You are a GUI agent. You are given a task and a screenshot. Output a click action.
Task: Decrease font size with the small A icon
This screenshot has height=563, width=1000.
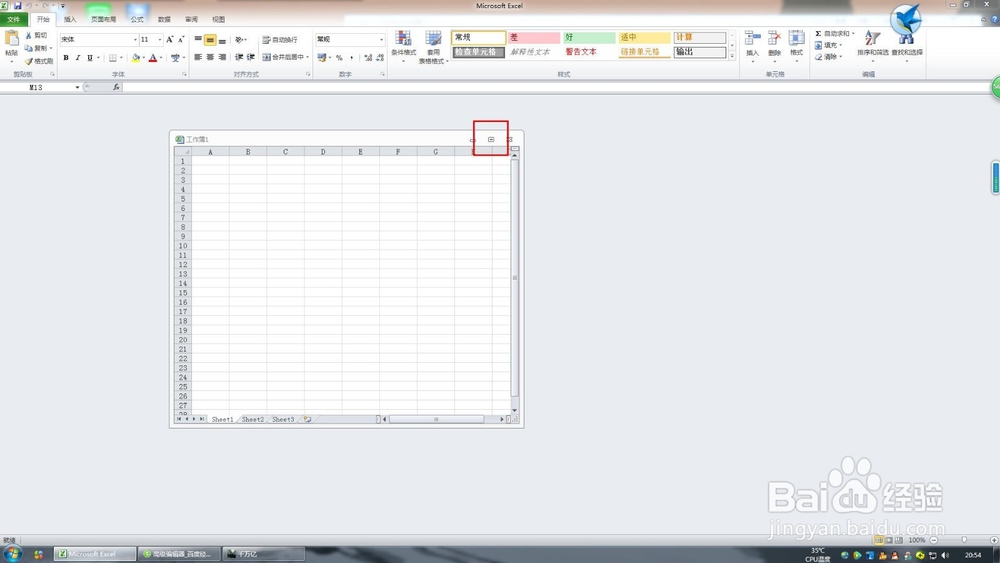[181, 40]
